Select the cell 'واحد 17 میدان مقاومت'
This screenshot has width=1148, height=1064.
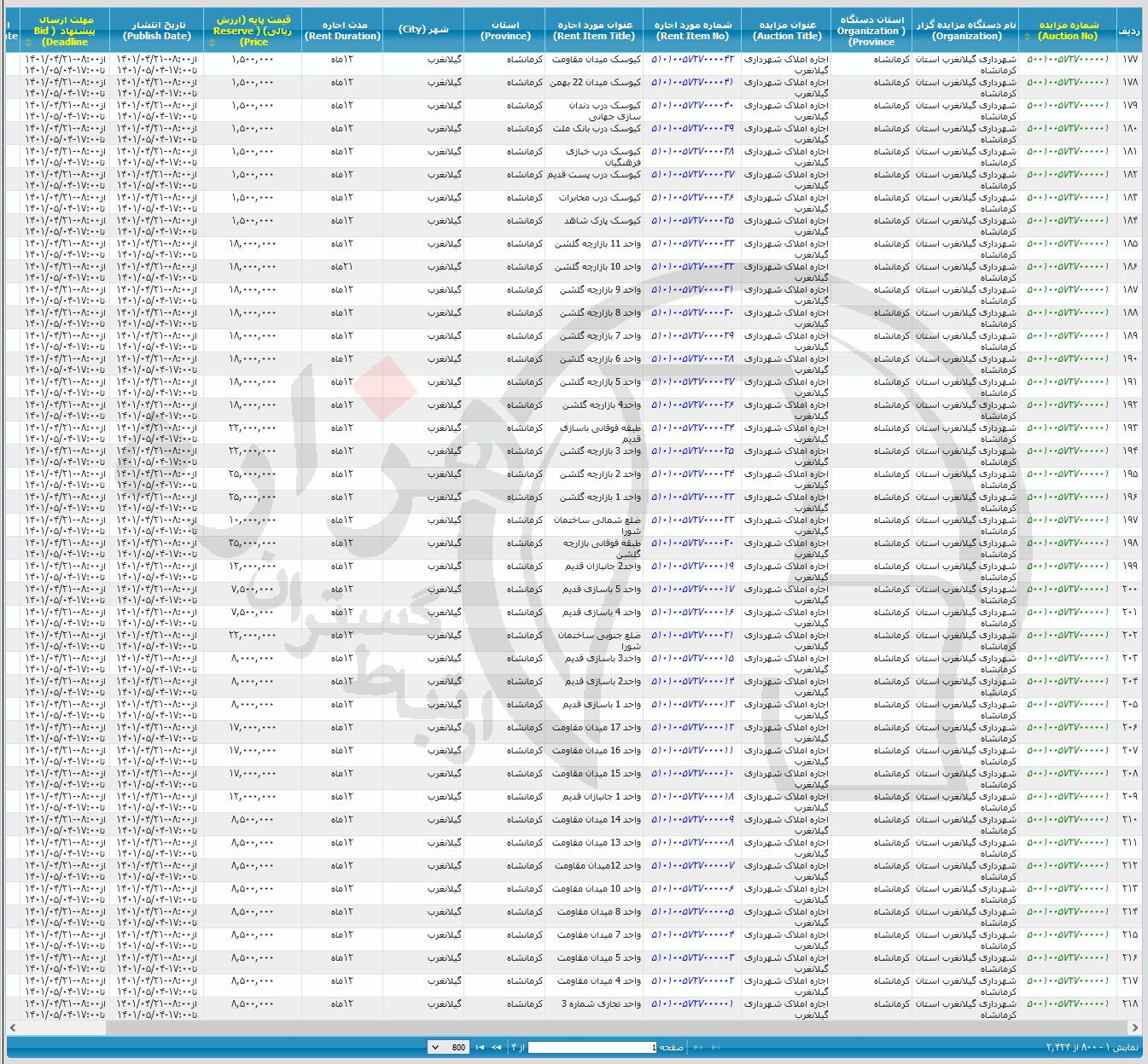[x=594, y=733]
